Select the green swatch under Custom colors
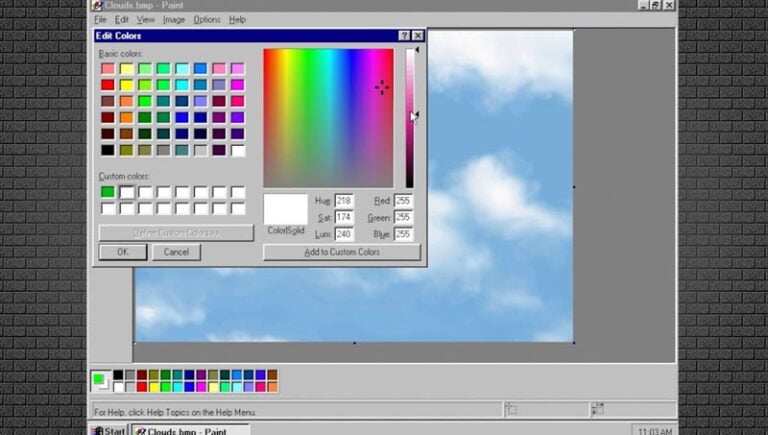This screenshot has height=435, width=768. tap(108, 192)
